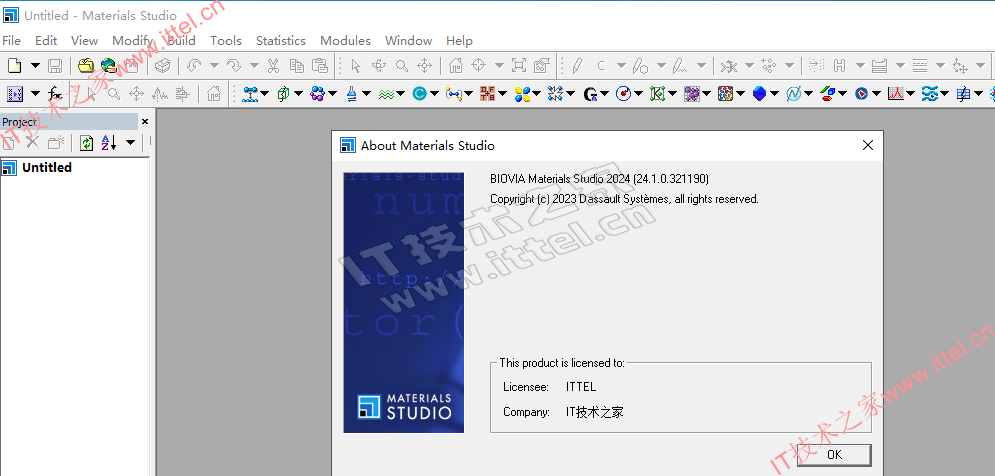Expand the sort options dropdown in Project panel

coord(130,143)
